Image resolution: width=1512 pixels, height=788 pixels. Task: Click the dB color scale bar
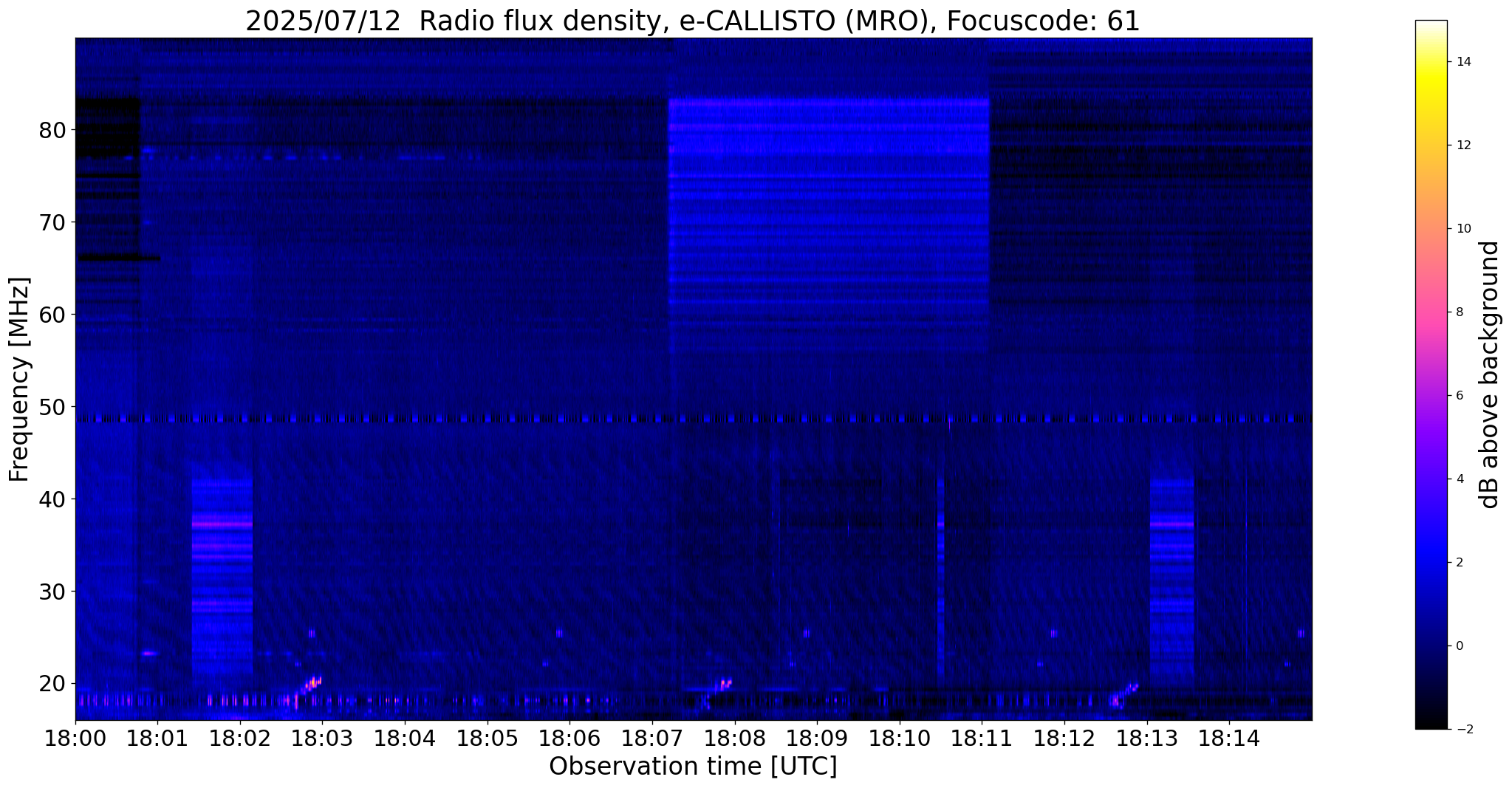1431,374
